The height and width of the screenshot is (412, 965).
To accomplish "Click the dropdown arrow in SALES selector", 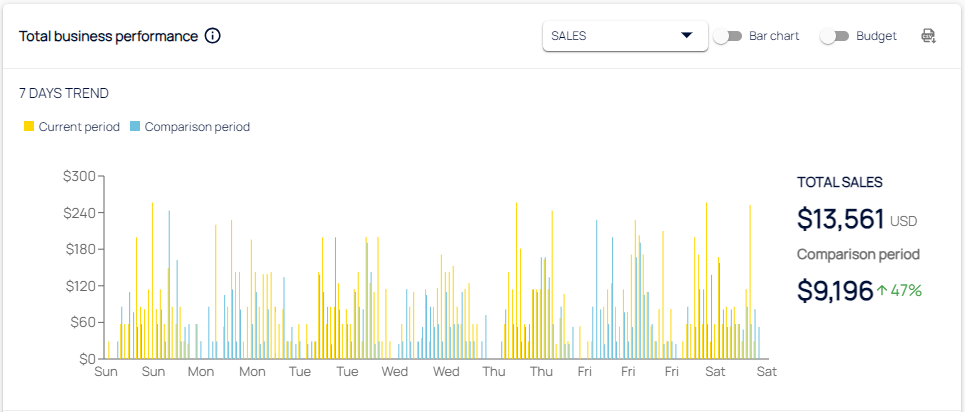I will click(x=686, y=36).
